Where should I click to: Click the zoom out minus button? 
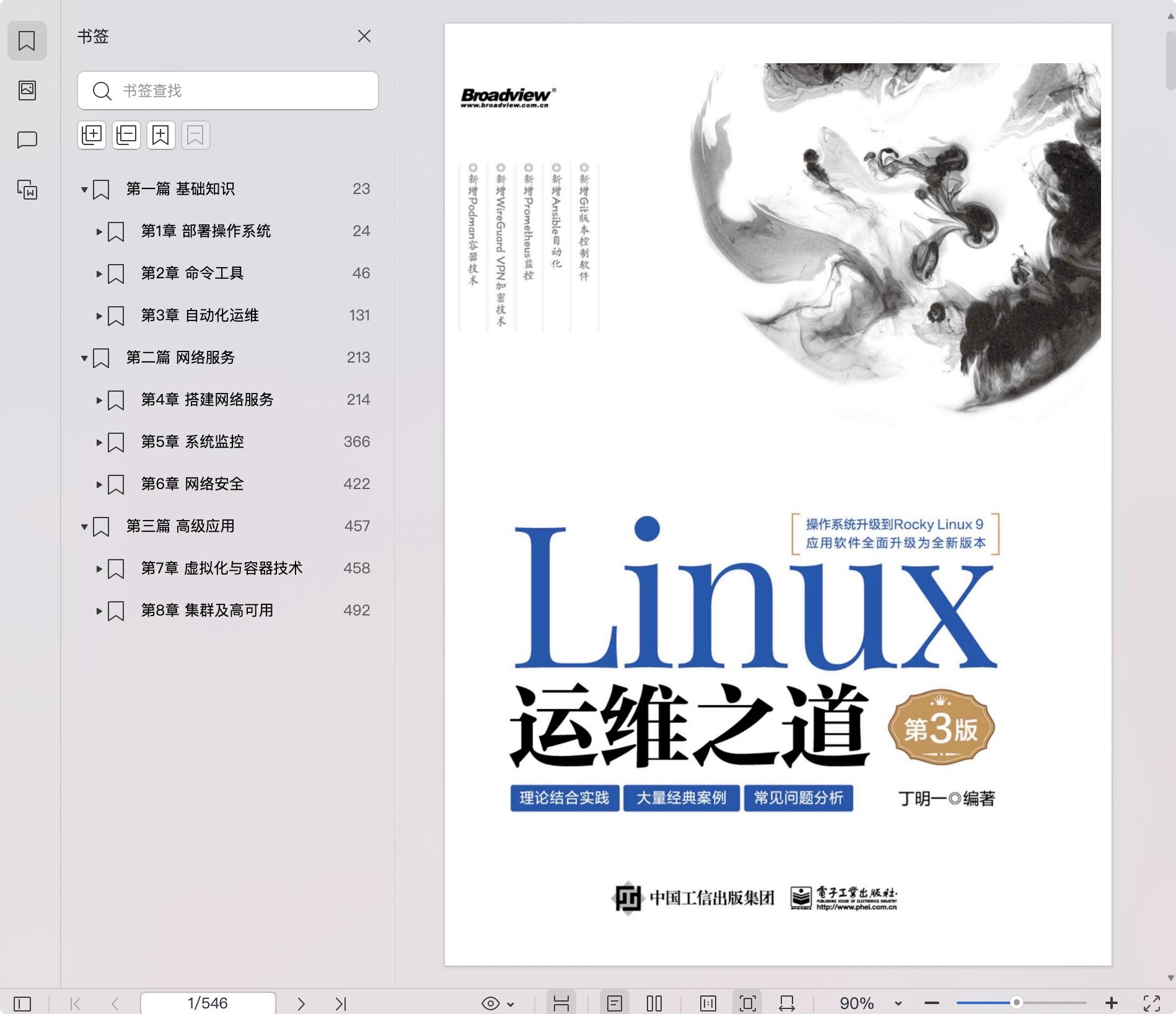pyautogui.click(x=932, y=1003)
